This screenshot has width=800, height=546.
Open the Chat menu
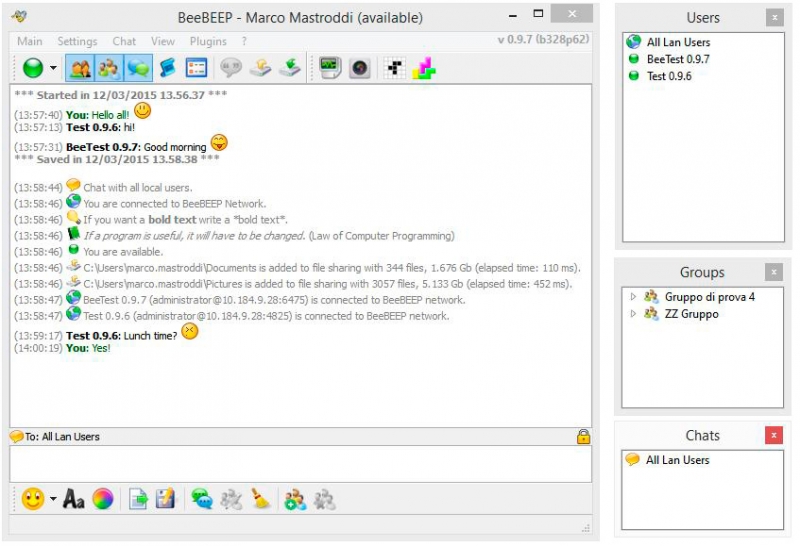pyautogui.click(x=124, y=41)
